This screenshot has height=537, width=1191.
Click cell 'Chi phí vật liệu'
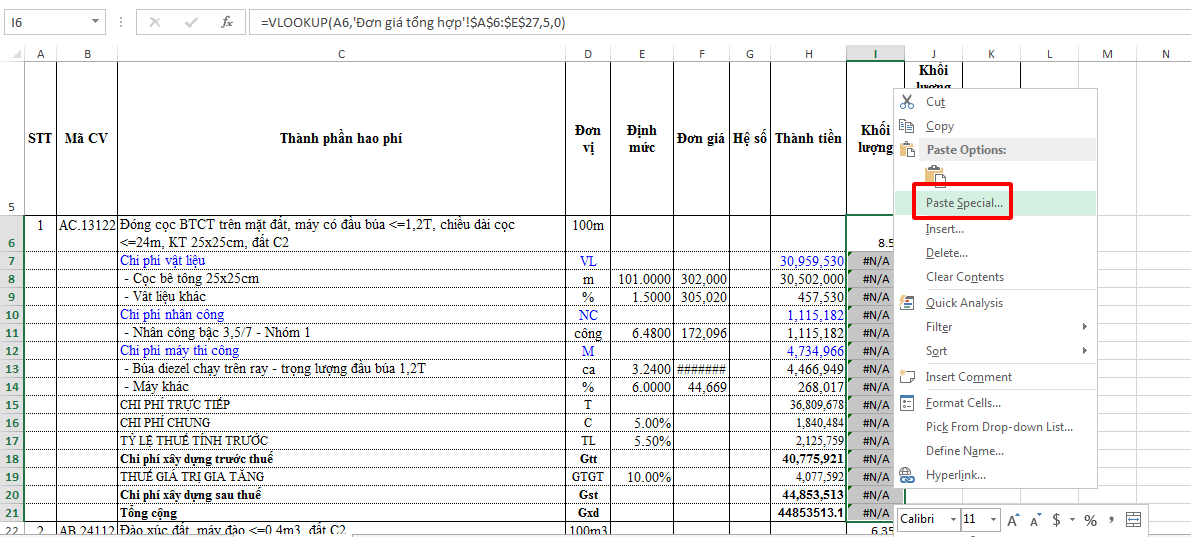(x=341, y=261)
